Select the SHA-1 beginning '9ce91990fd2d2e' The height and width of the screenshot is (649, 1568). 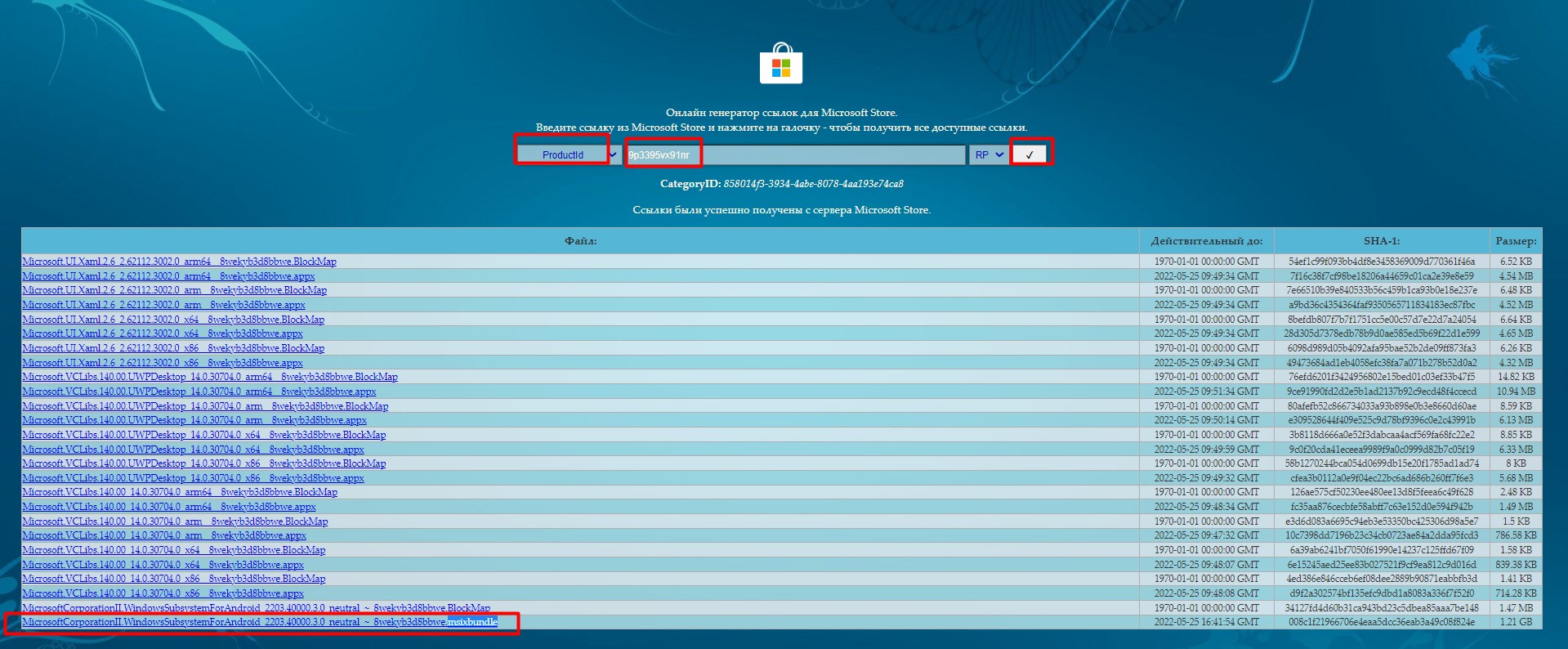tap(1382, 392)
